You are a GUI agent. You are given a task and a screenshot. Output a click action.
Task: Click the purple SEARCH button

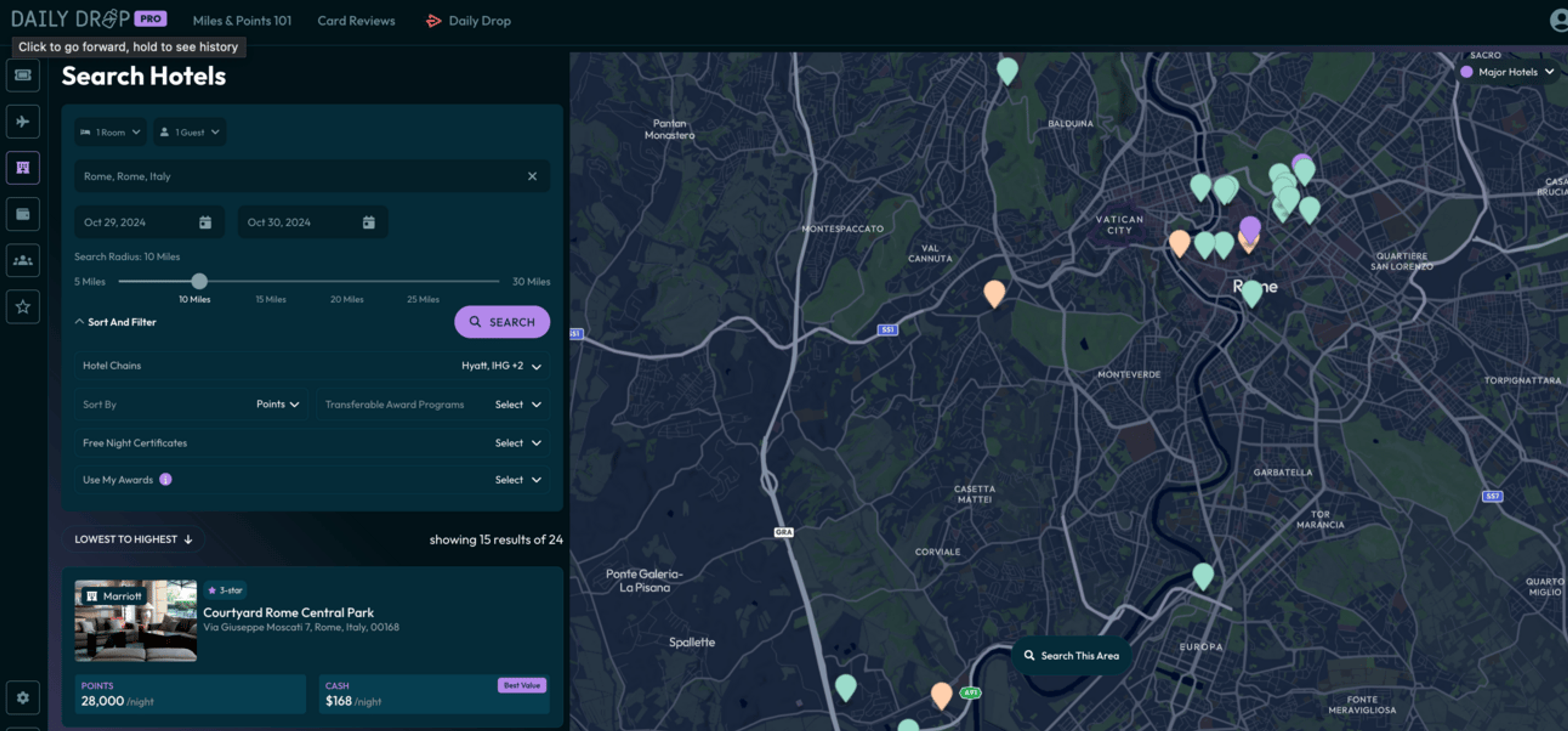pyautogui.click(x=502, y=322)
